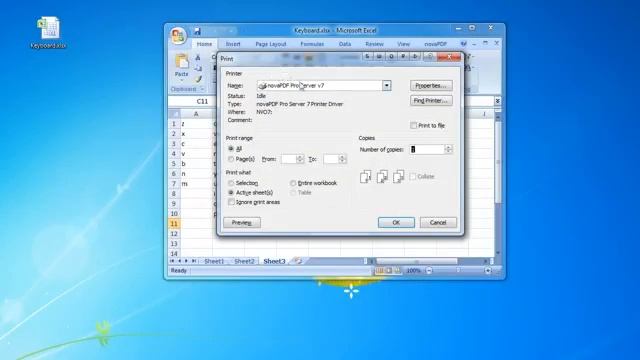This screenshot has width=640, height=360.
Task: Open the Paste options arrow
Action: 182,80
